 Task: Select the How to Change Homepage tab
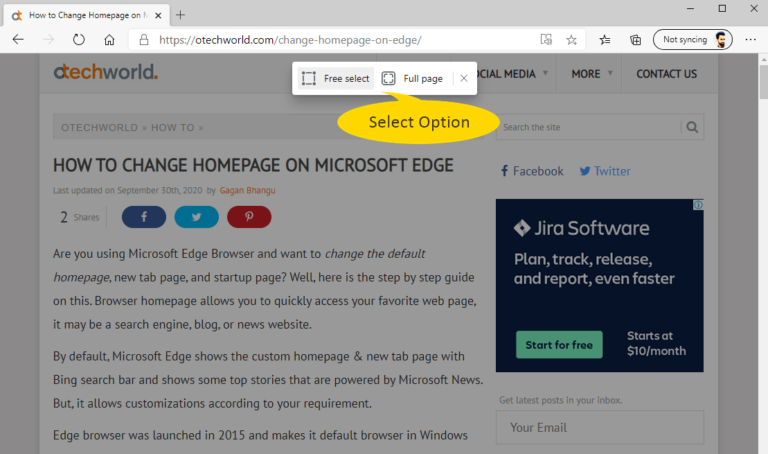86,15
